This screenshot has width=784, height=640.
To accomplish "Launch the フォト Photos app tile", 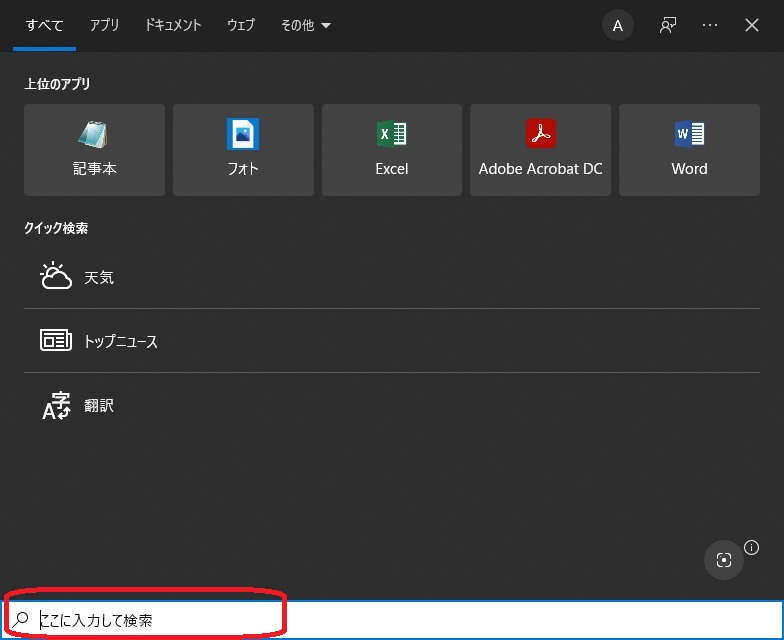I will 243,150.
